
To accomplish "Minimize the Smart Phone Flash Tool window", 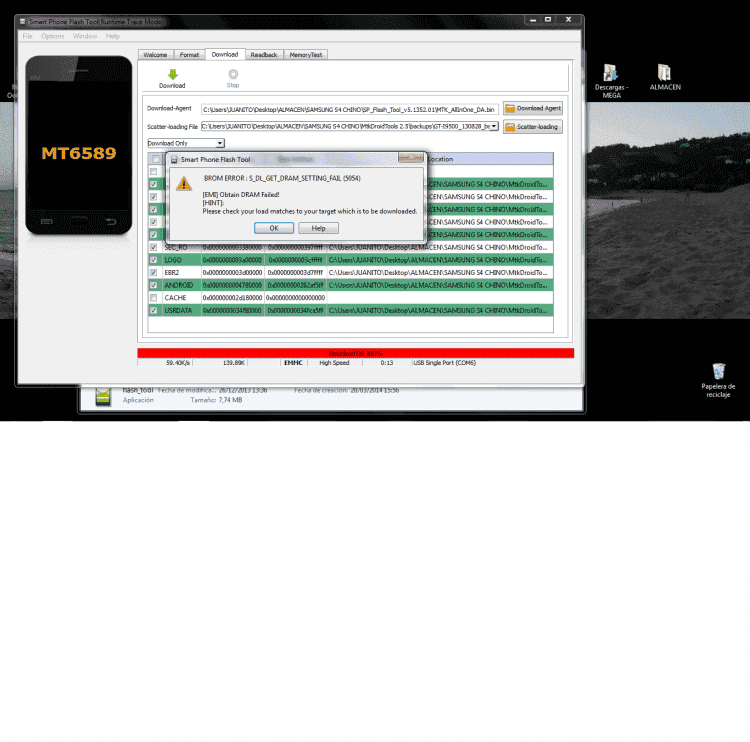I will point(532,20).
